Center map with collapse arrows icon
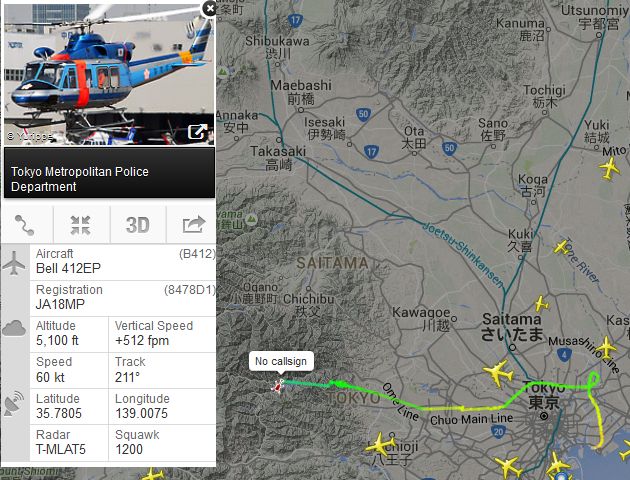This screenshot has height=480, width=630. (81, 225)
